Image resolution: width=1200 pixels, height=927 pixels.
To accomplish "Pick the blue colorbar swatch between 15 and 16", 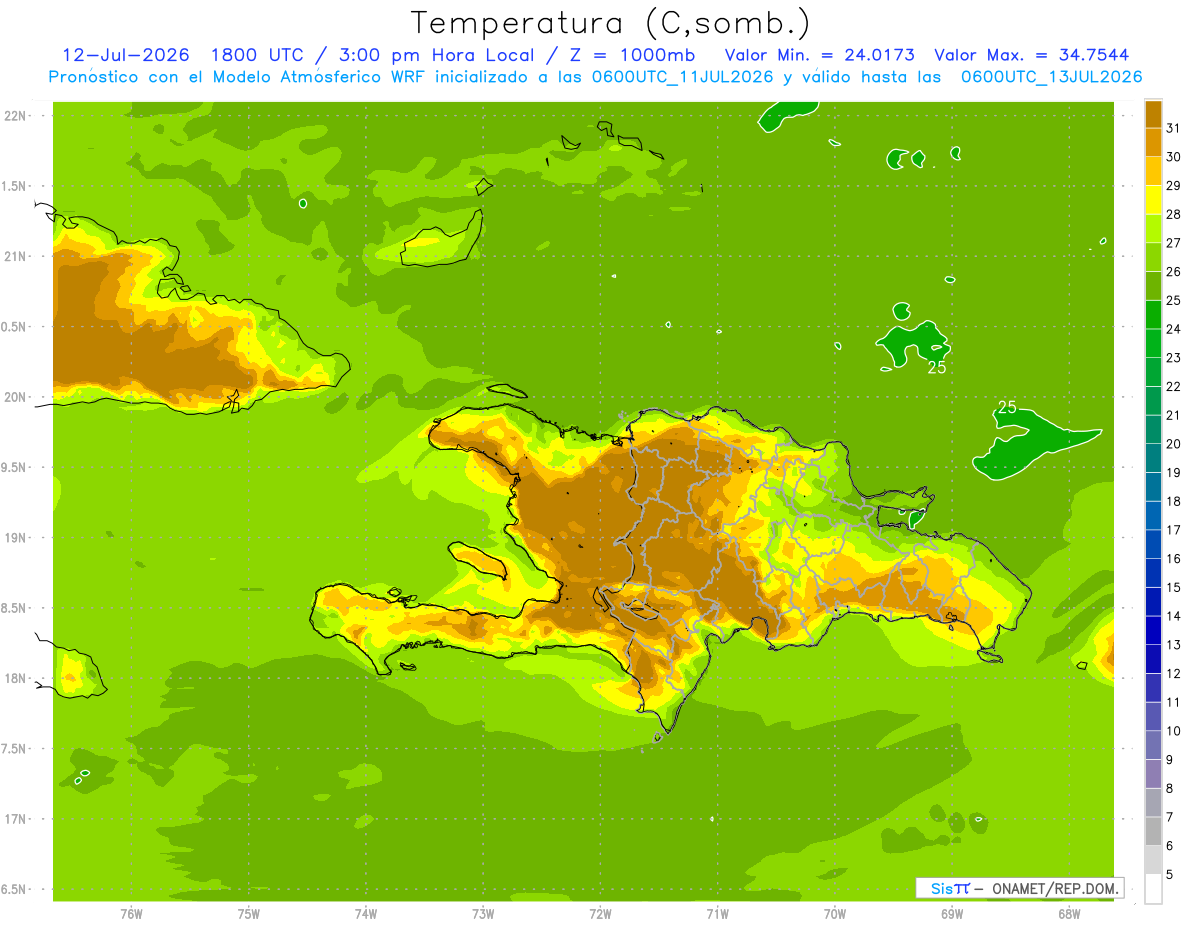I will coord(1153,573).
